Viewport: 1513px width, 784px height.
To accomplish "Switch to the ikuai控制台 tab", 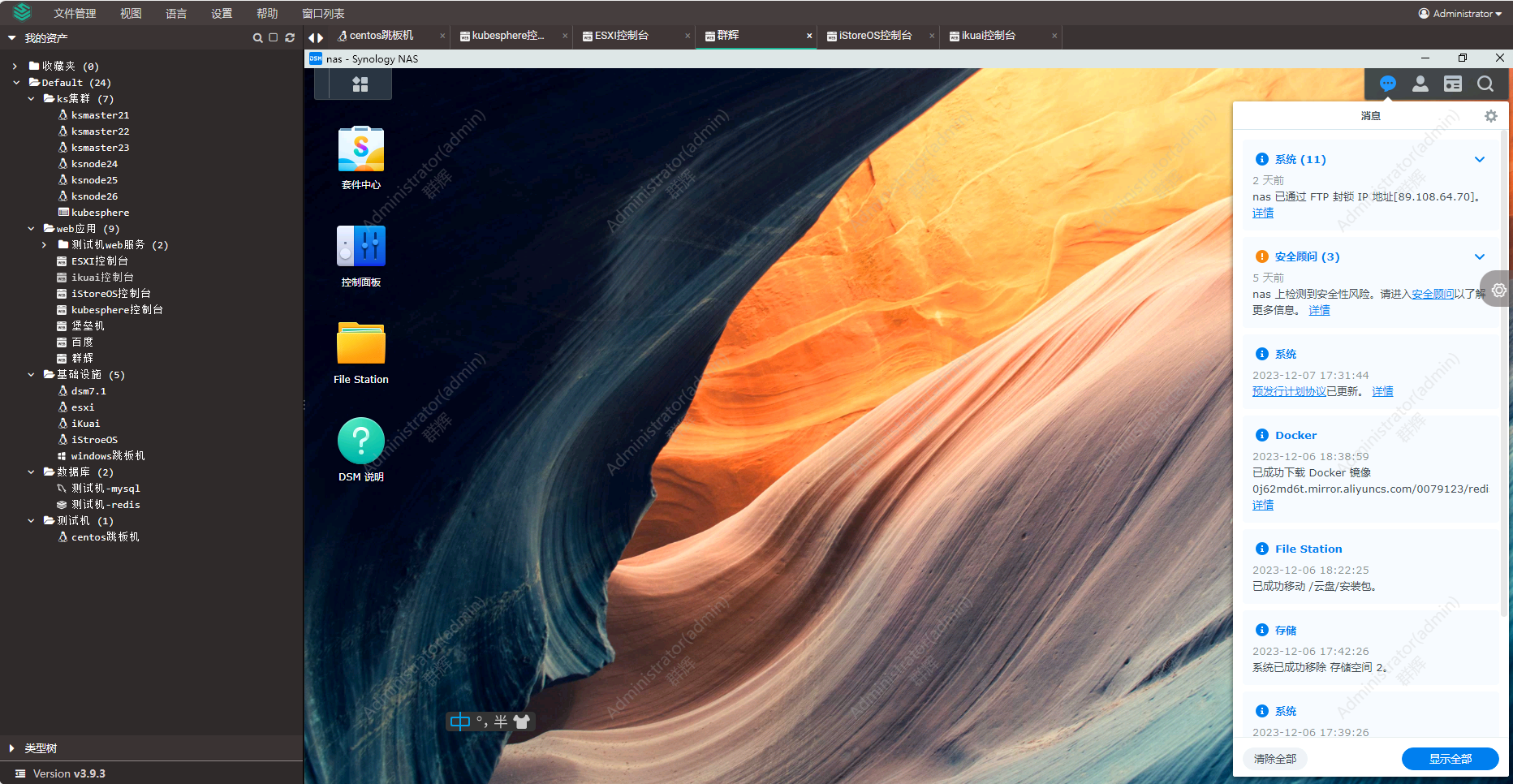I will pyautogui.click(x=988, y=36).
